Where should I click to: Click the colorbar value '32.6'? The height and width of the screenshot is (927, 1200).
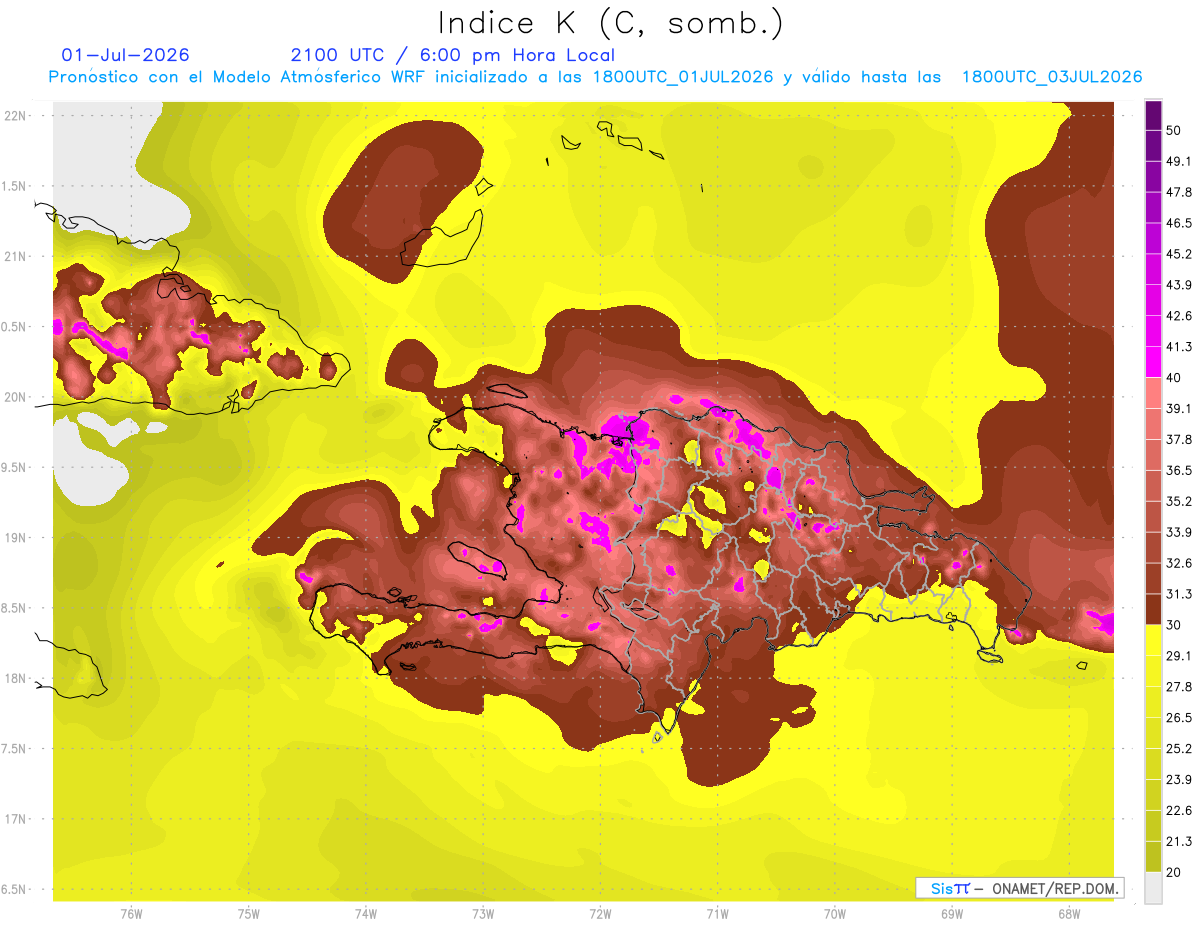pyautogui.click(x=1179, y=563)
